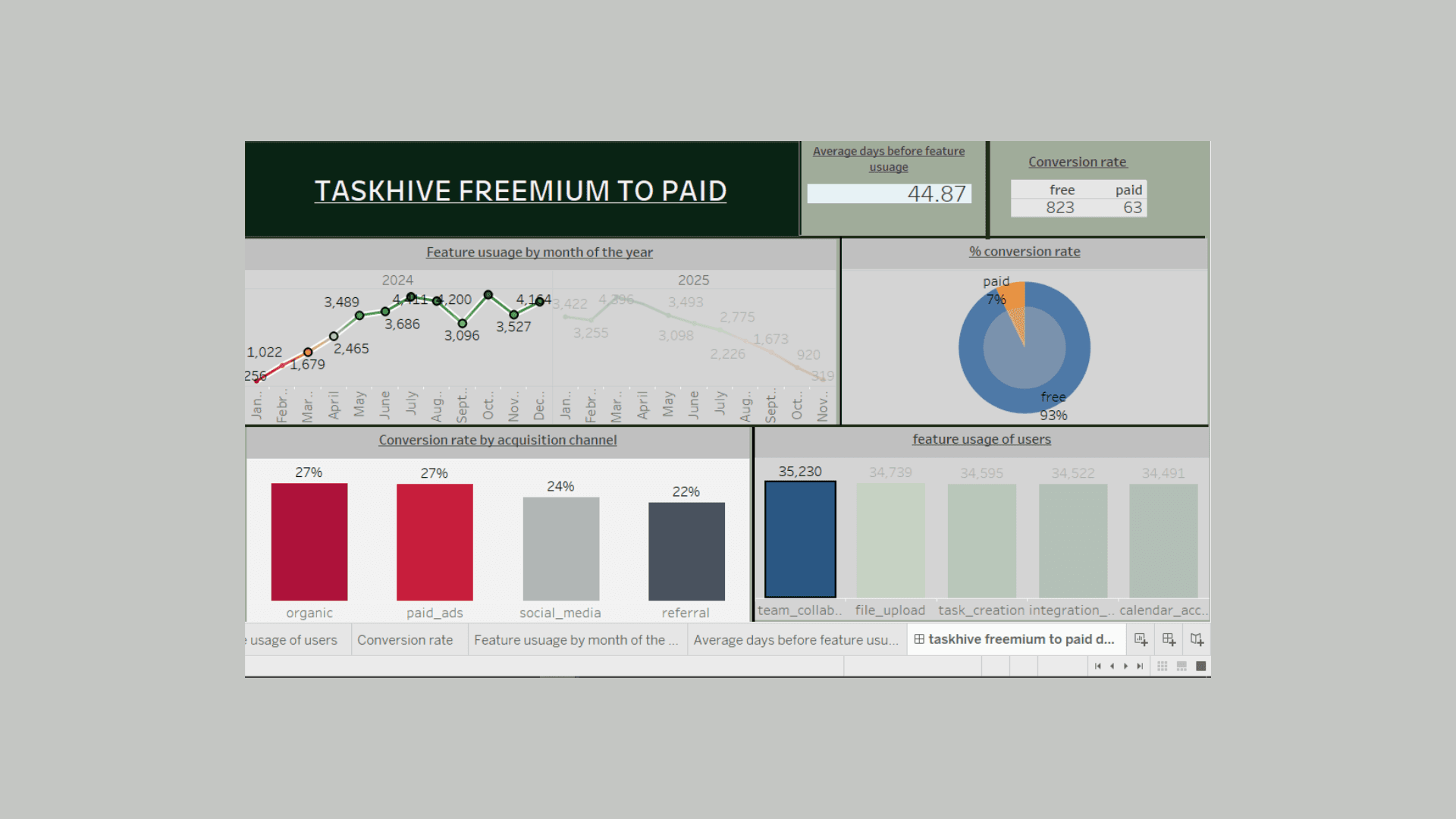The height and width of the screenshot is (819, 1456).
Task: Switch to show tabs view
Action: coord(1200,666)
